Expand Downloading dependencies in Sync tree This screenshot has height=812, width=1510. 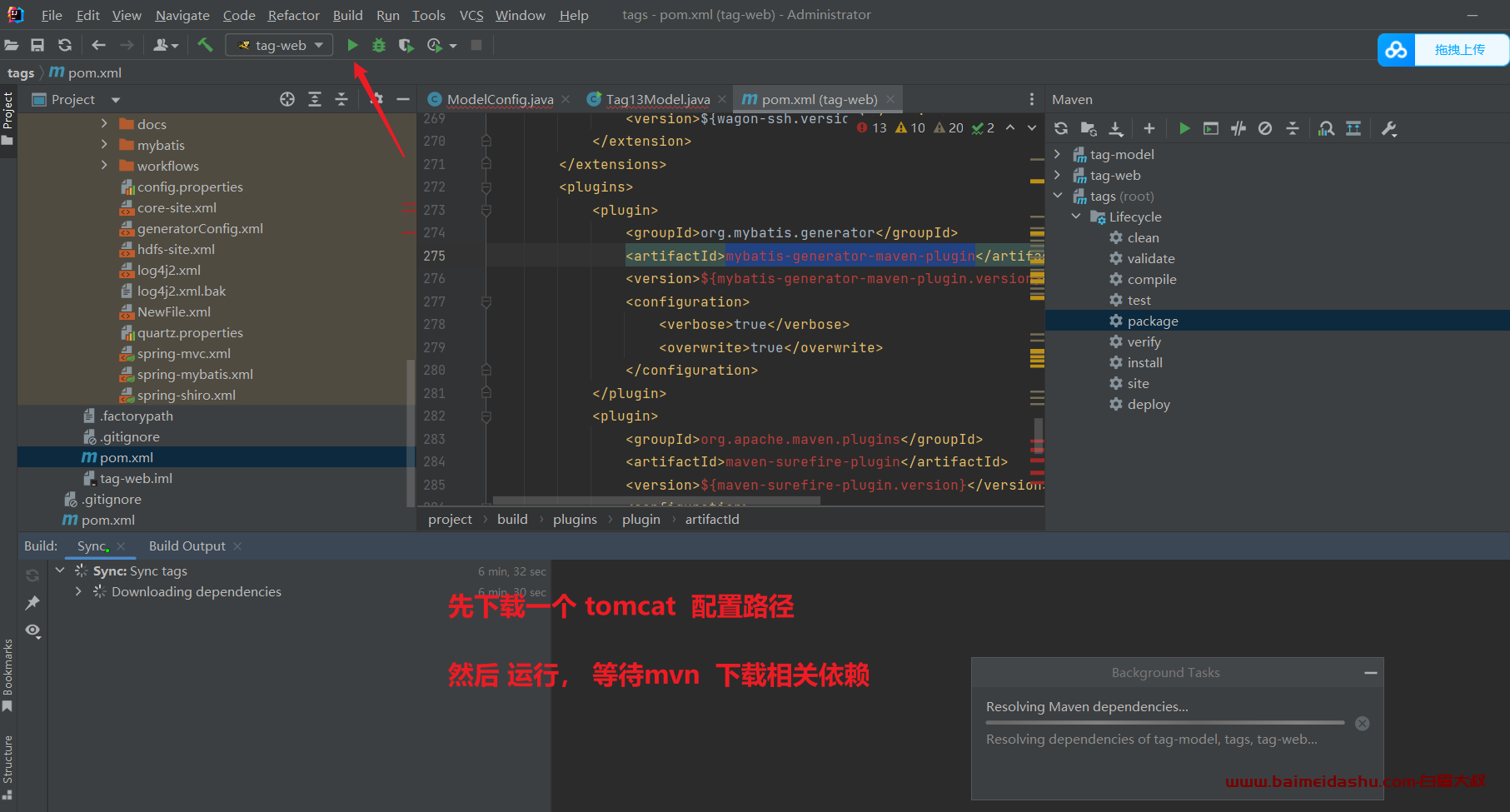click(78, 591)
